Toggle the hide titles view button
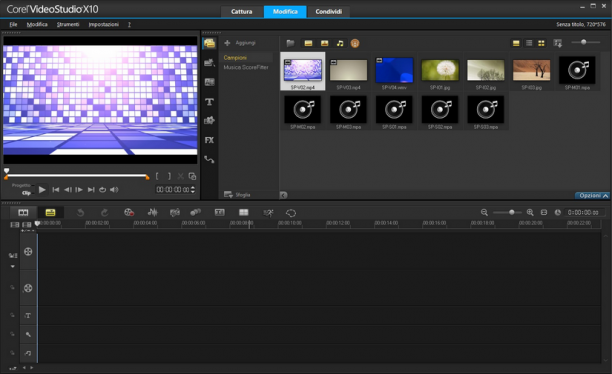This screenshot has height=374, width=612. tap(516, 43)
